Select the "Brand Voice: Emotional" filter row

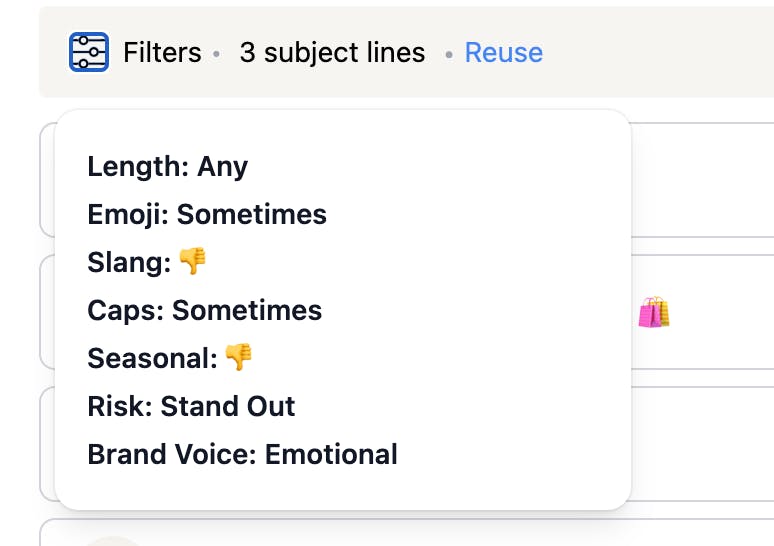[x=242, y=454]
